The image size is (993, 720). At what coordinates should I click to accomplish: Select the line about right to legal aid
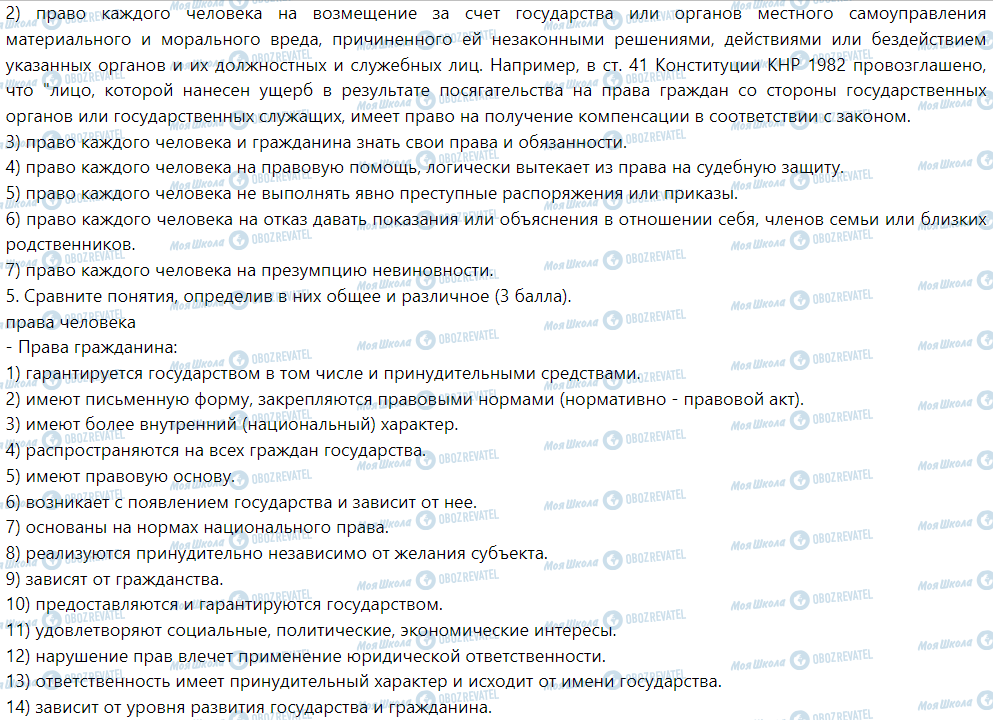(x=424, y=166)
